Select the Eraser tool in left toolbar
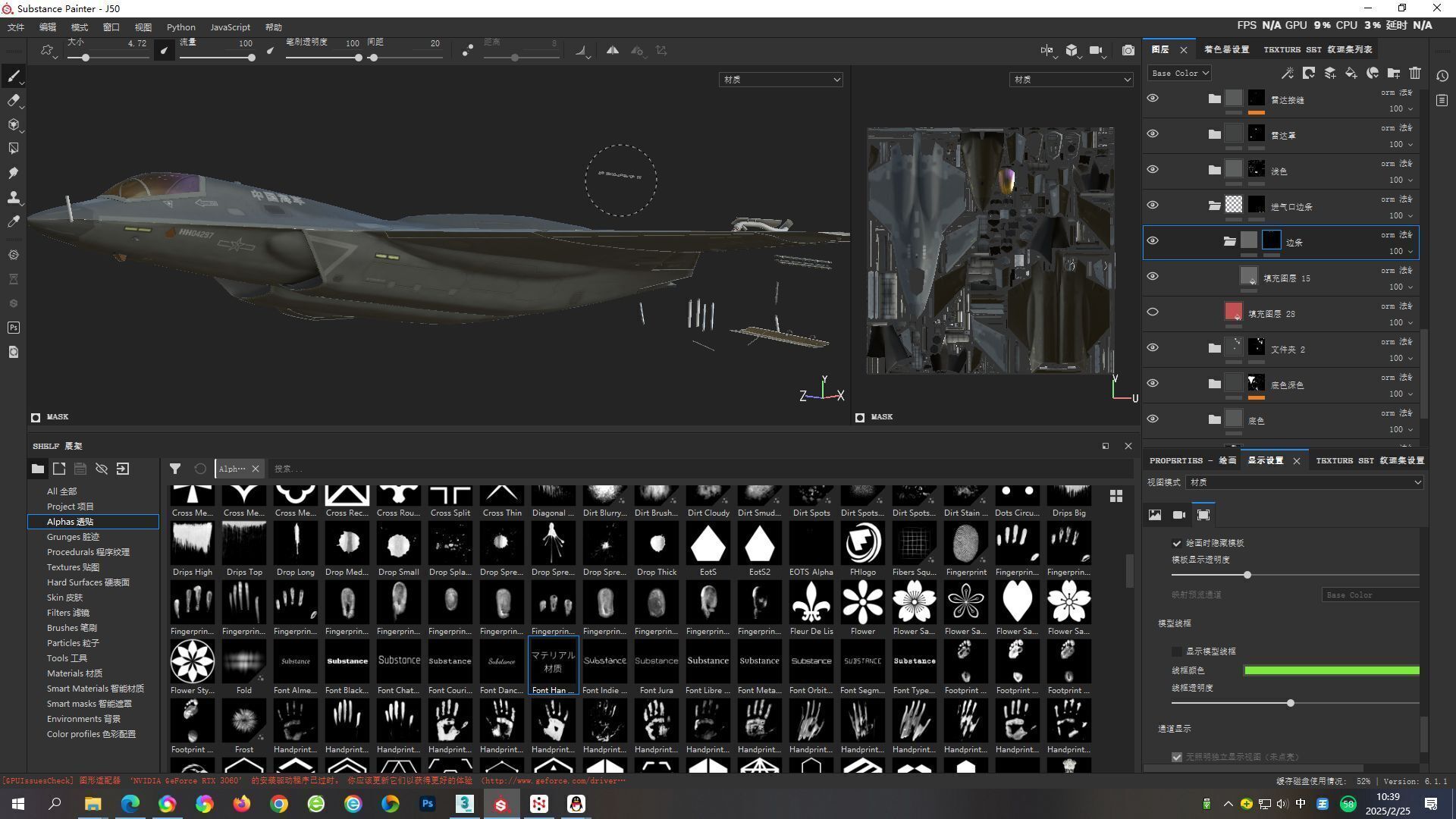The width and height of the screenshot is (1456, 819). (13, 101)
